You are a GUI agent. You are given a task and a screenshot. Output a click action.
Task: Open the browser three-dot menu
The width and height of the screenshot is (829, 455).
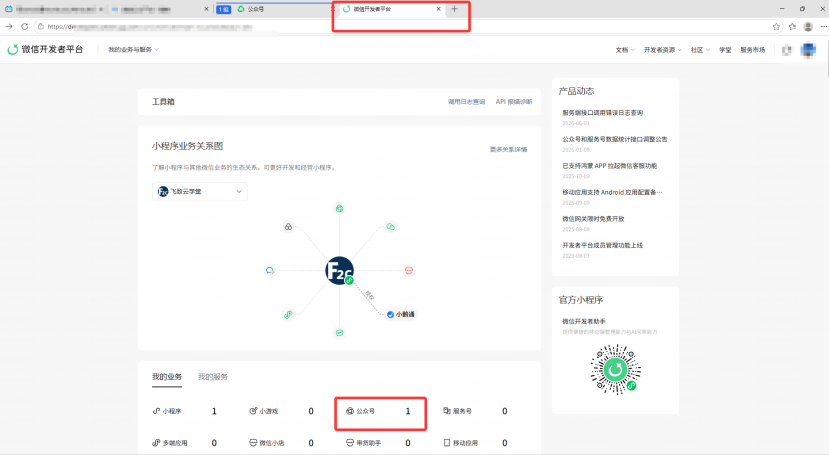pos(823,26)
